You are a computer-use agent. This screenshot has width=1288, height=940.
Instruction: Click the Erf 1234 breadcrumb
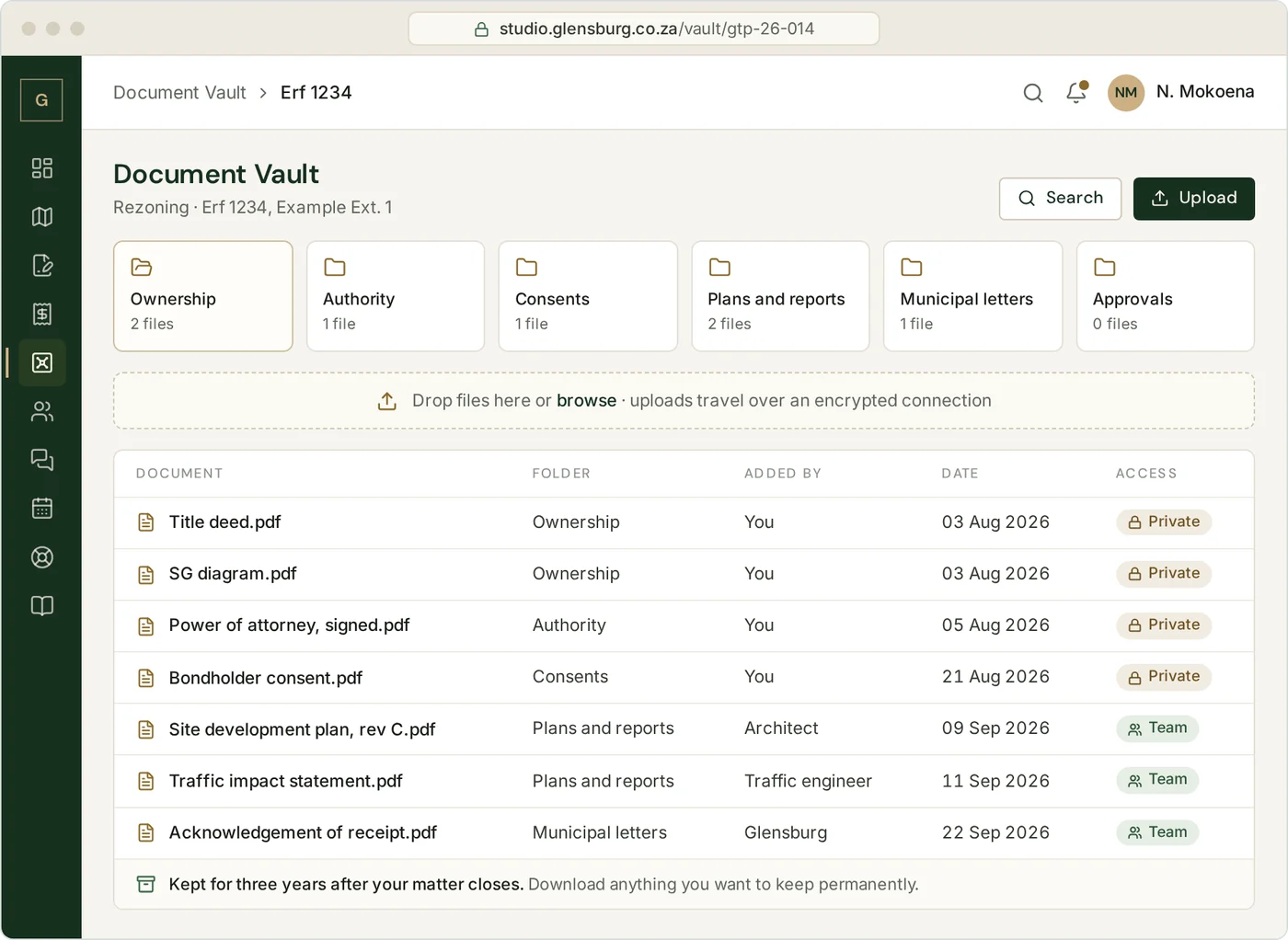coord(316,93)
